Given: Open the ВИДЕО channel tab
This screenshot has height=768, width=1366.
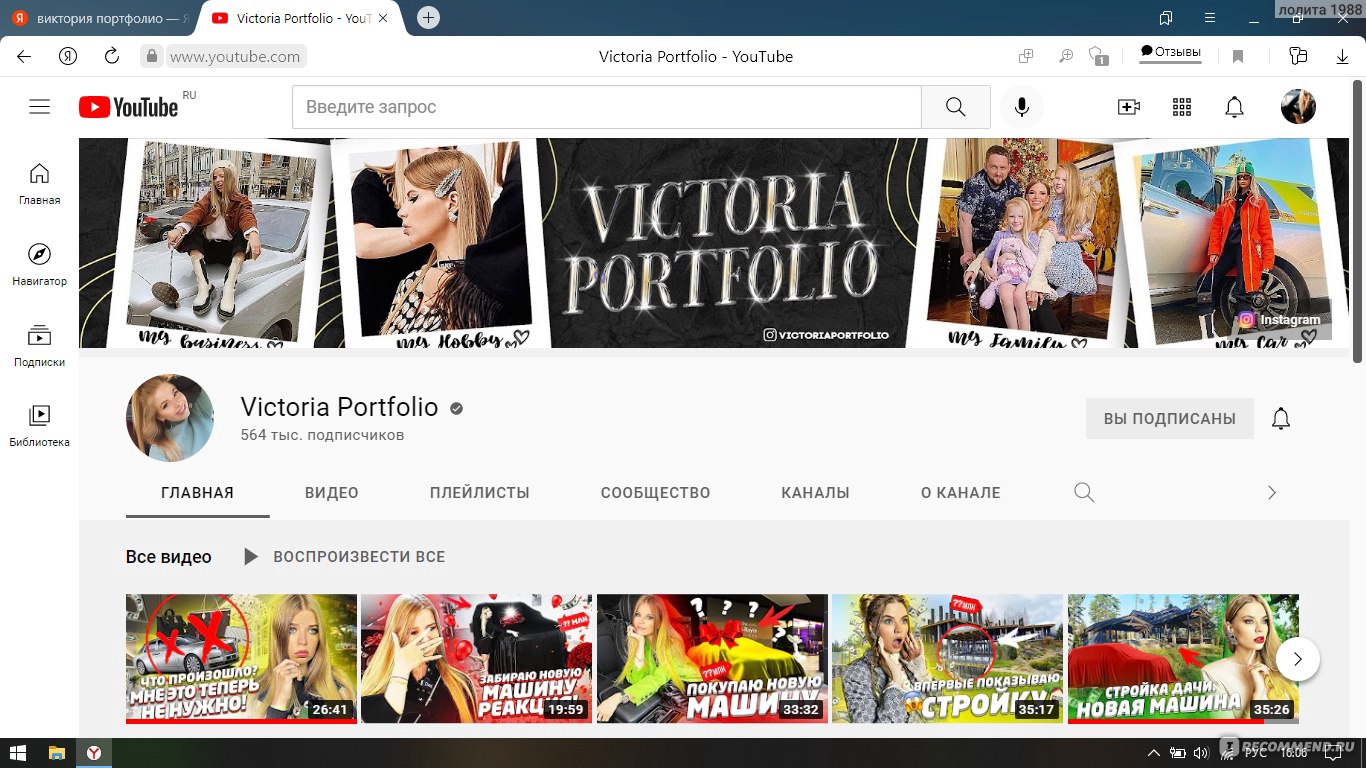Looking at the screenshot, I should coord(332,493).
